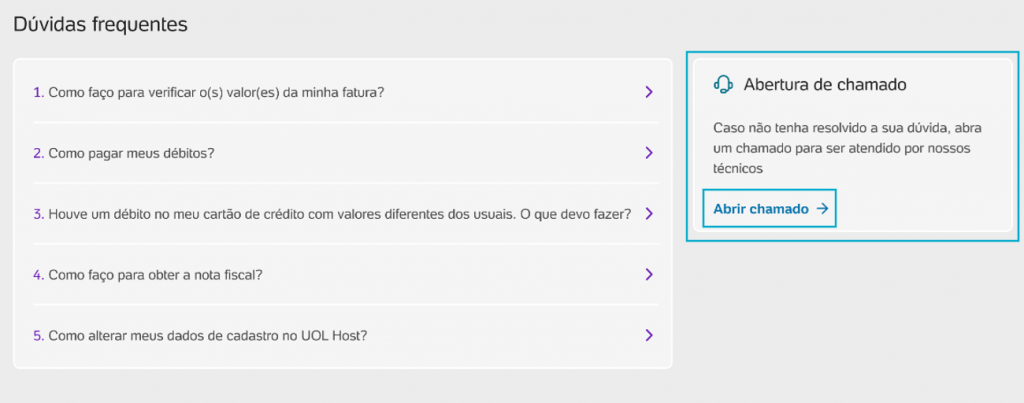Click the purple number 2 in FAQ list
1024x403 pixels.
click(x=38, y=153)
